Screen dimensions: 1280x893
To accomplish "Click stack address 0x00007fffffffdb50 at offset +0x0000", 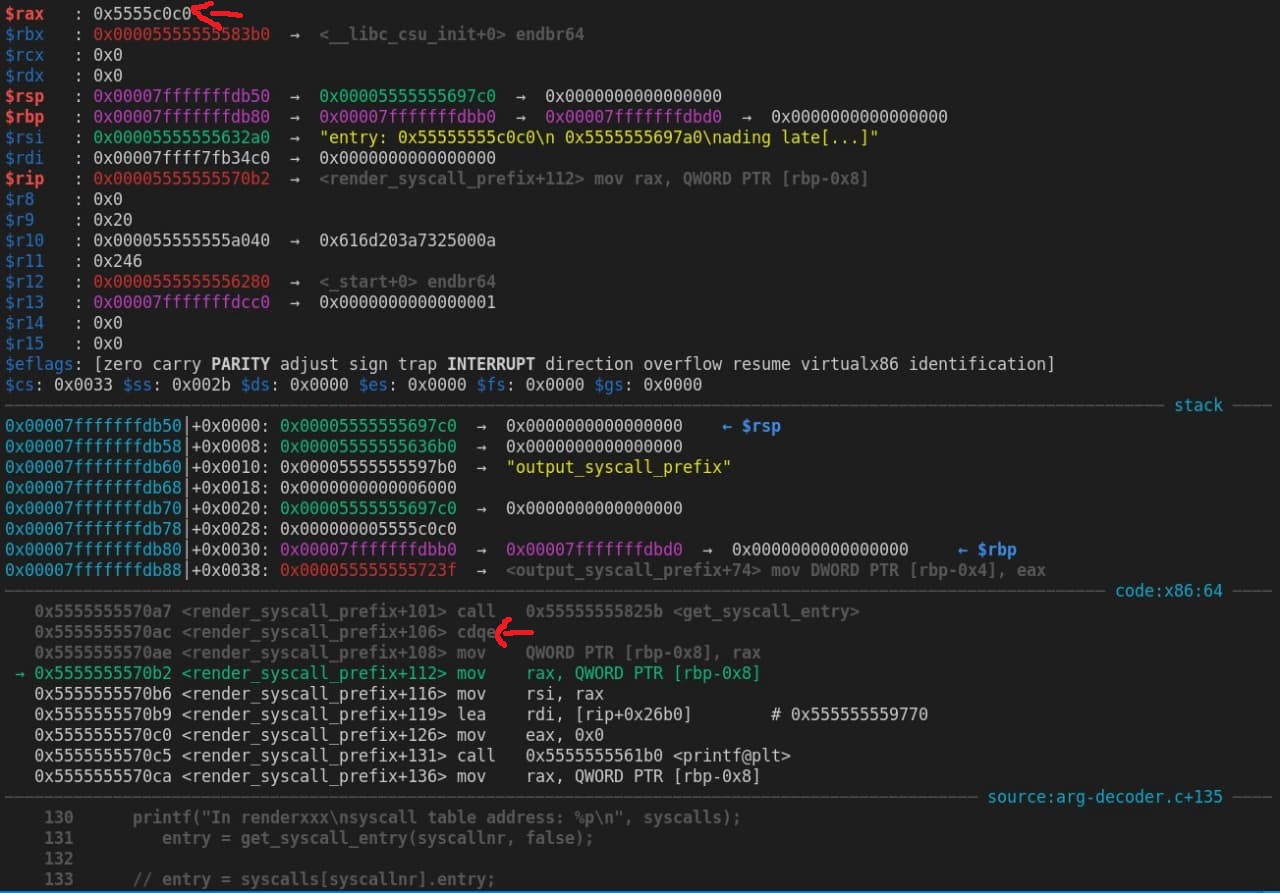I will click(x=94, y=426).
